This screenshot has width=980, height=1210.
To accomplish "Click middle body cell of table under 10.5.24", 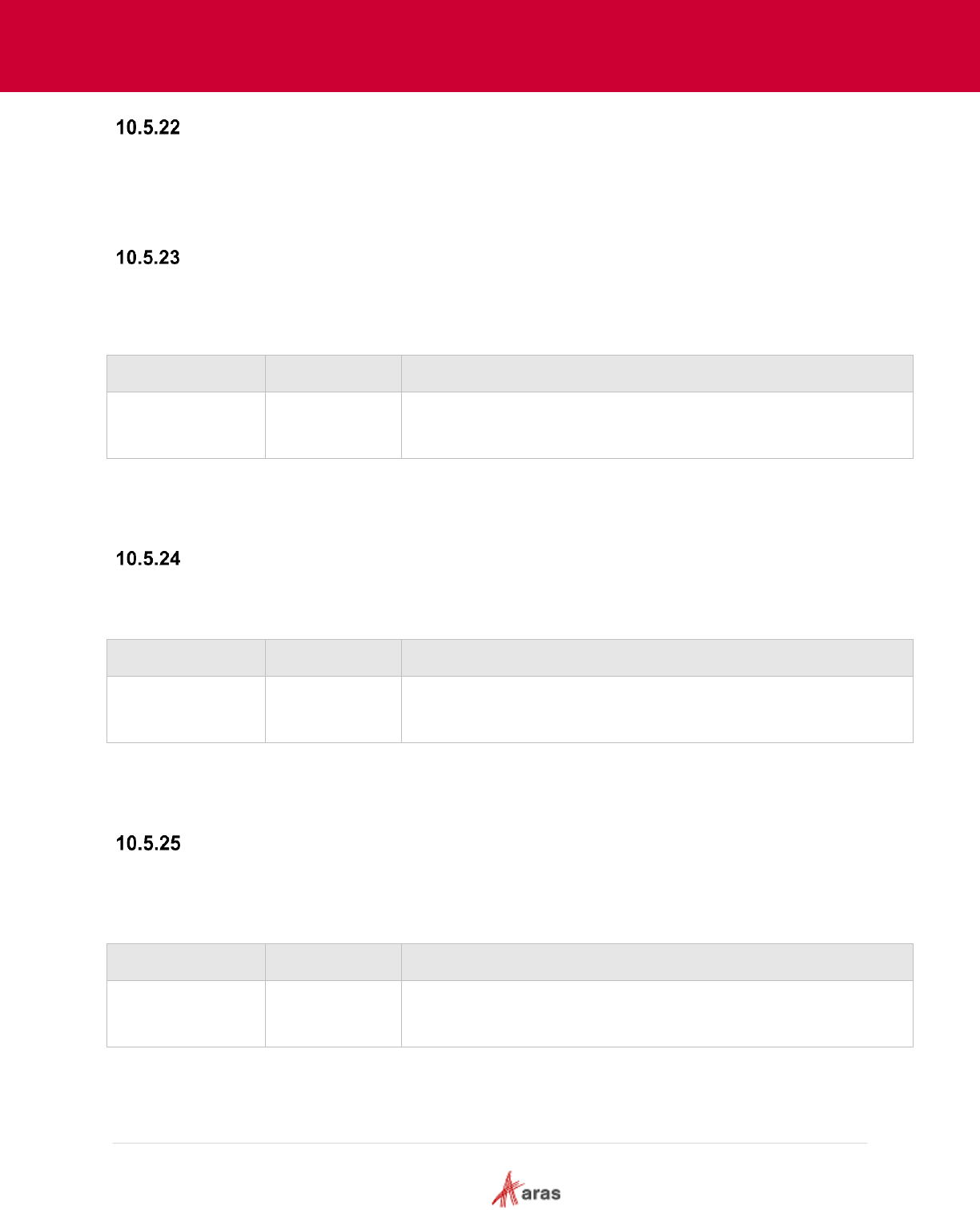I will click(333, 710).
